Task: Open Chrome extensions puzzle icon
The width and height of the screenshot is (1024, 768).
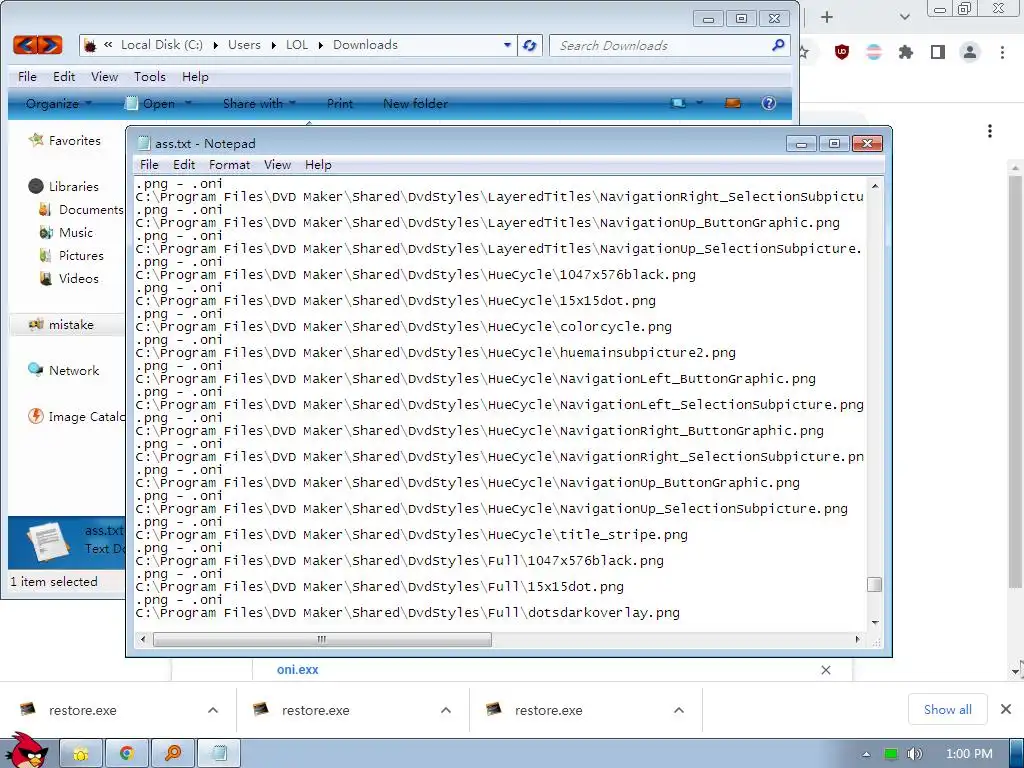Action: [x=905, y=52]
